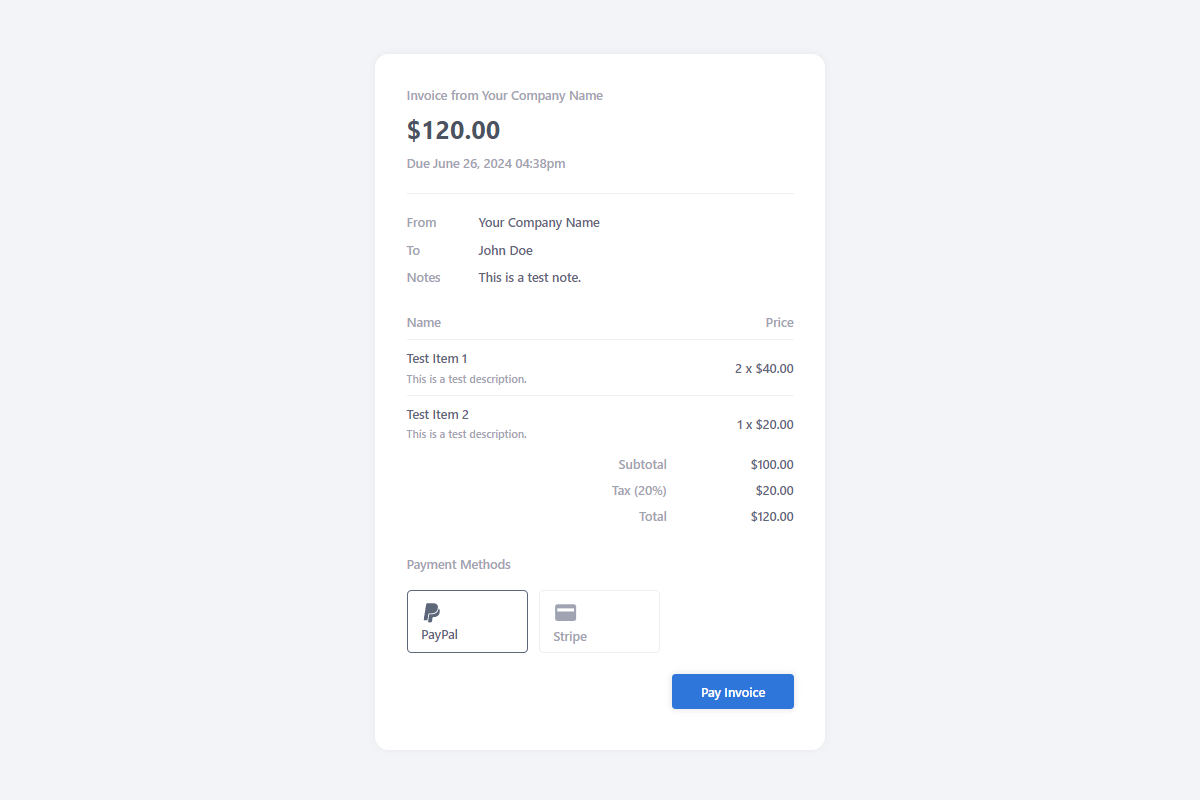Click the "Invoice from Your Company Name" heading
Image resolution: width=1200 pixels, height=800 pixels.
pyautogui.click(x=505, y=96)
